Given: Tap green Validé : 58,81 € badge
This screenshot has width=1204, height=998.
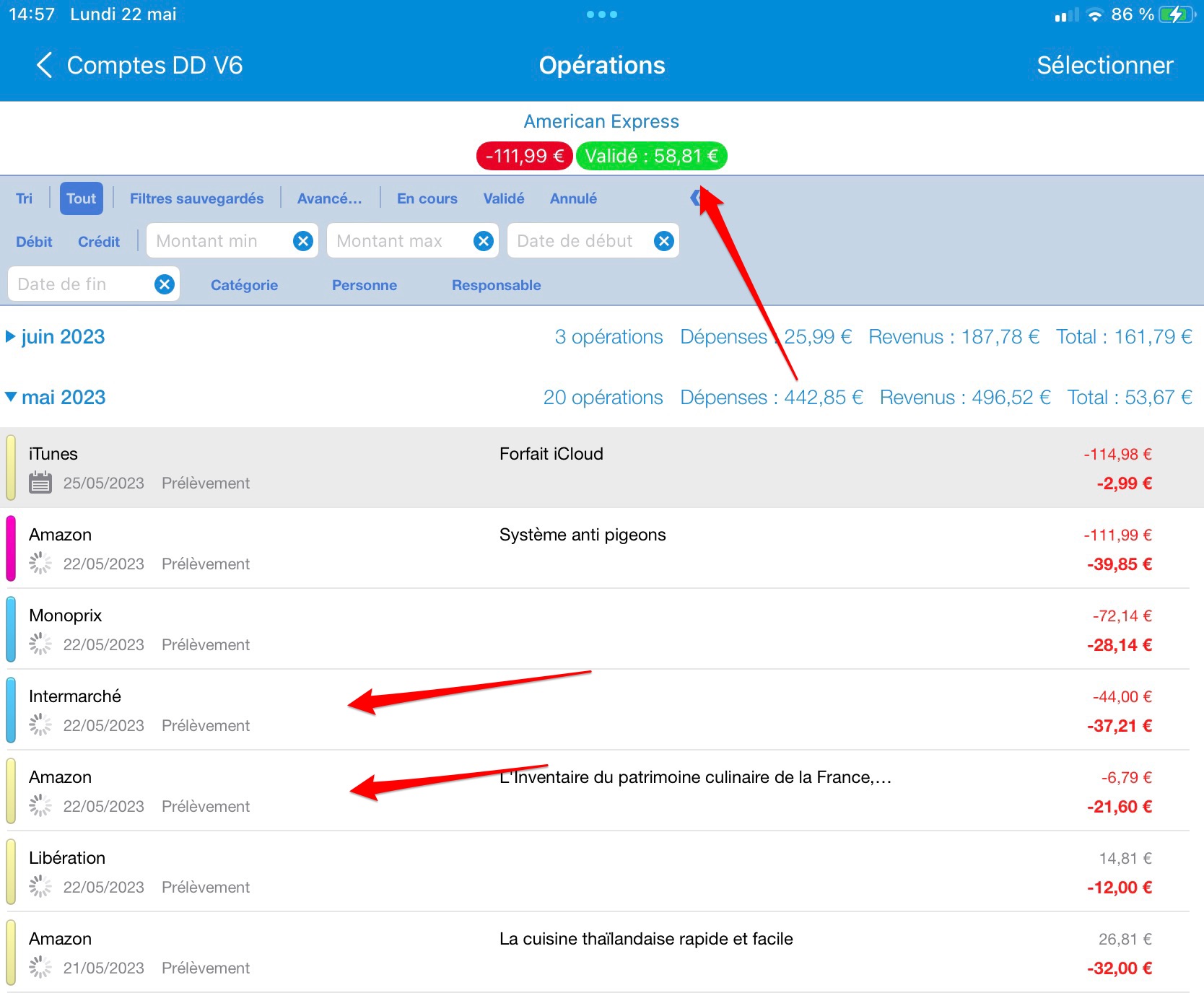Looking at the screenshot, I should (x=651, y=156).
